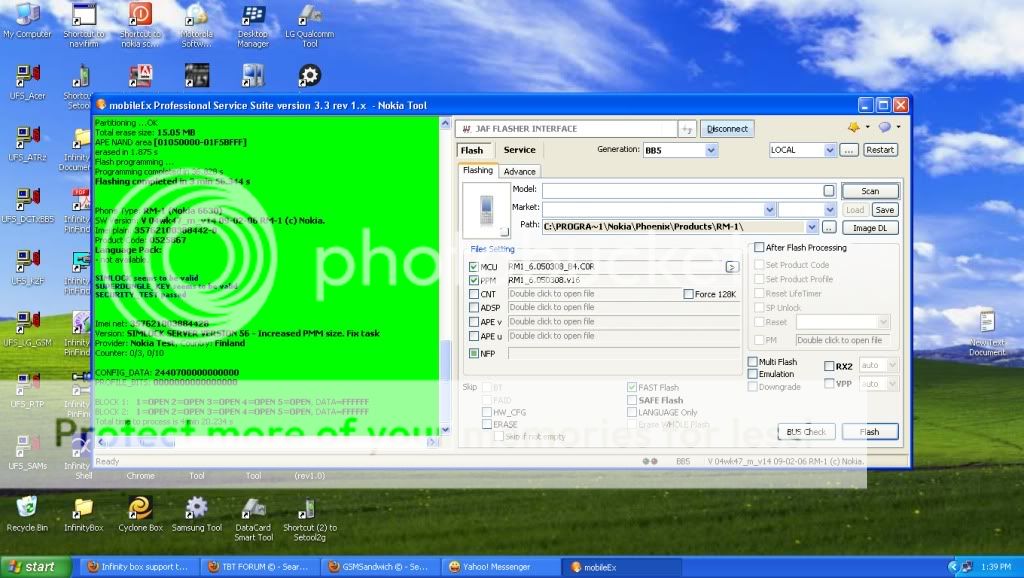Select the LG Qualcomm Tool desktop icon

[310, 25]
